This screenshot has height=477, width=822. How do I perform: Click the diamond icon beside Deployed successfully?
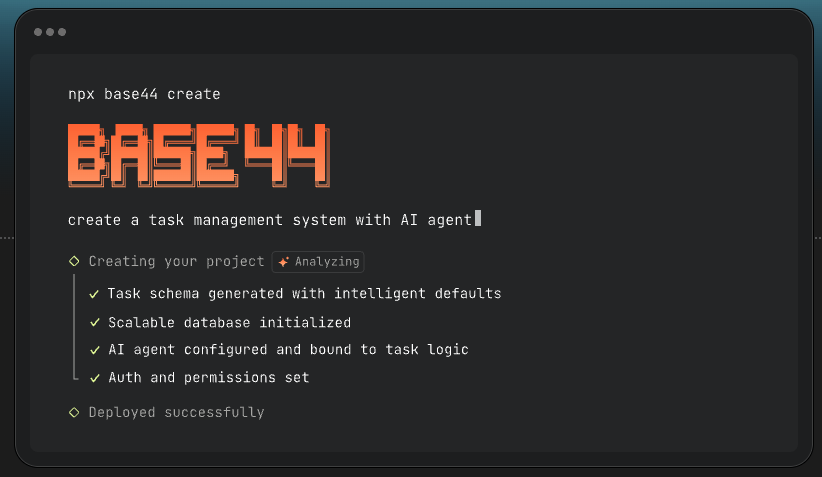74,413
